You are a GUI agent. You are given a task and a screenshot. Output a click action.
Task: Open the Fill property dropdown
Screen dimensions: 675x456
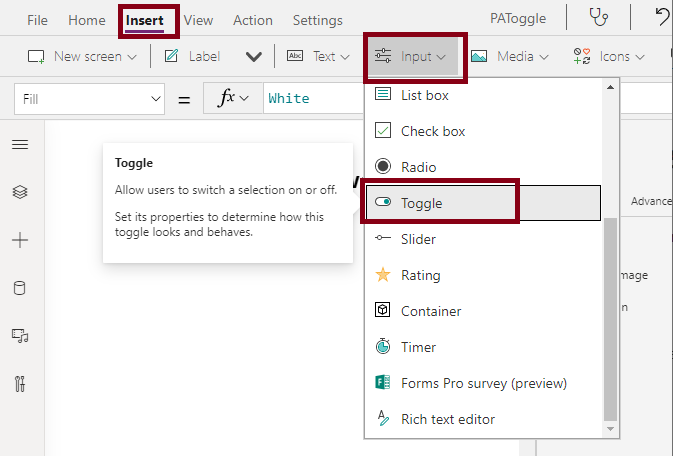pyautogui.click(x=89, y=98)
